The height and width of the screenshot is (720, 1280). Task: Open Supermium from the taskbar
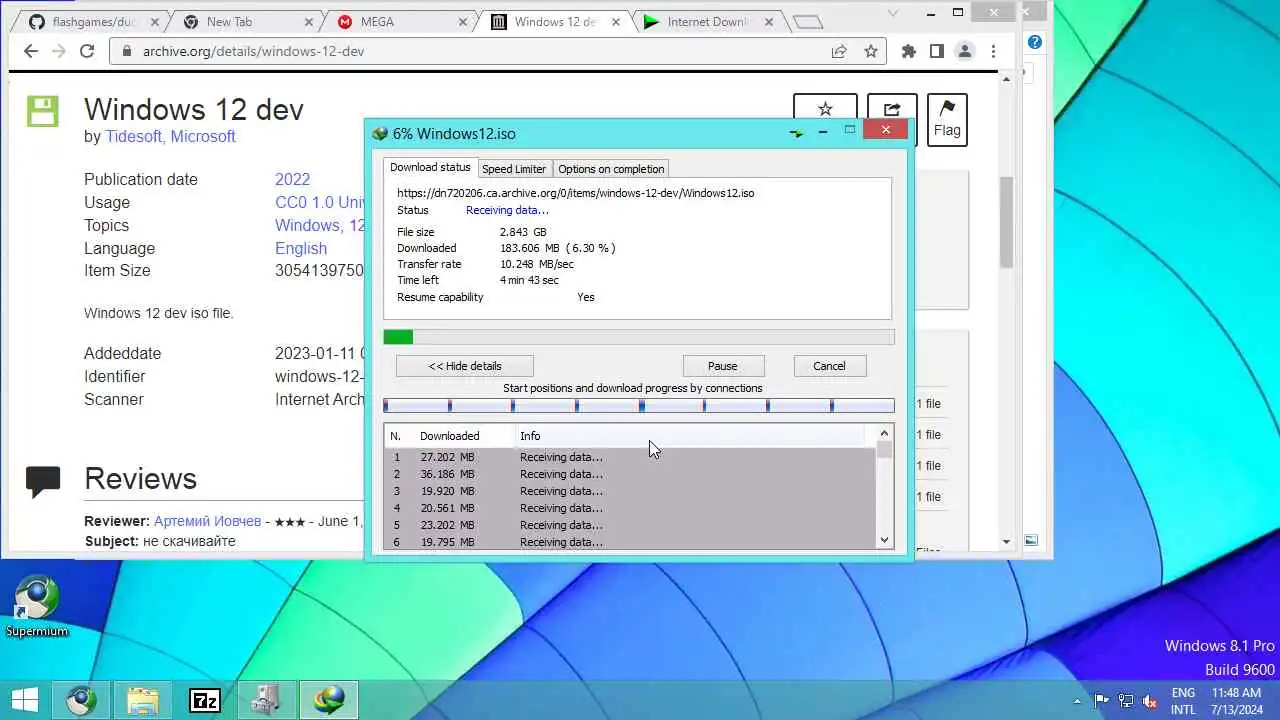81,700
